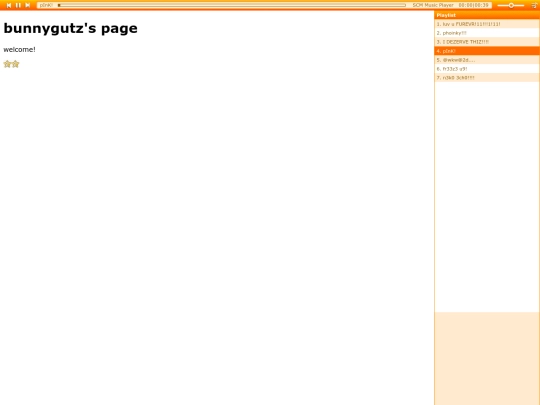Pause the current song
Viewport: 540px width, 405px height.
click(x=18, y=5)
